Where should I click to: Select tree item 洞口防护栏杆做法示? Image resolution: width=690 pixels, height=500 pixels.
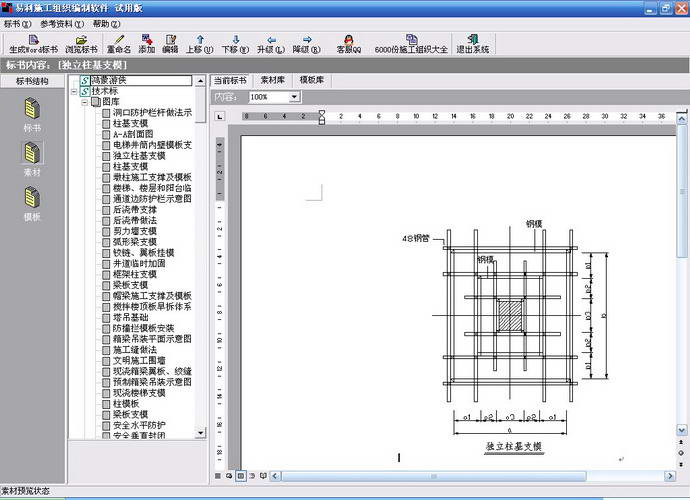point(152,113)
